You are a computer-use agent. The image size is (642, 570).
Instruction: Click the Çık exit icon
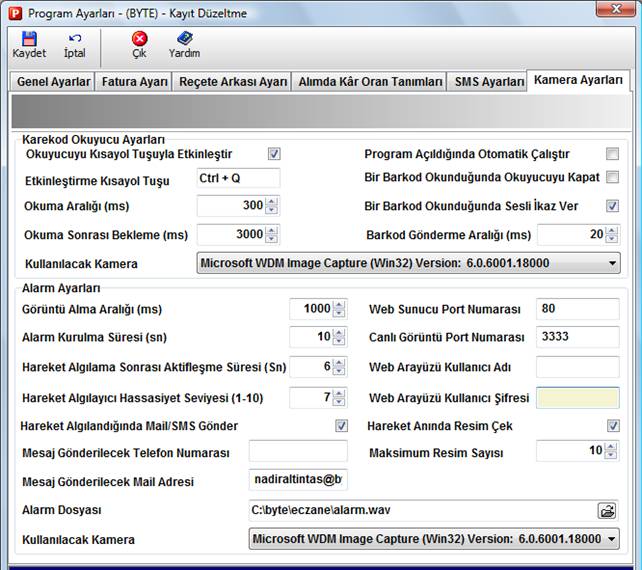[x=140, y=39]
